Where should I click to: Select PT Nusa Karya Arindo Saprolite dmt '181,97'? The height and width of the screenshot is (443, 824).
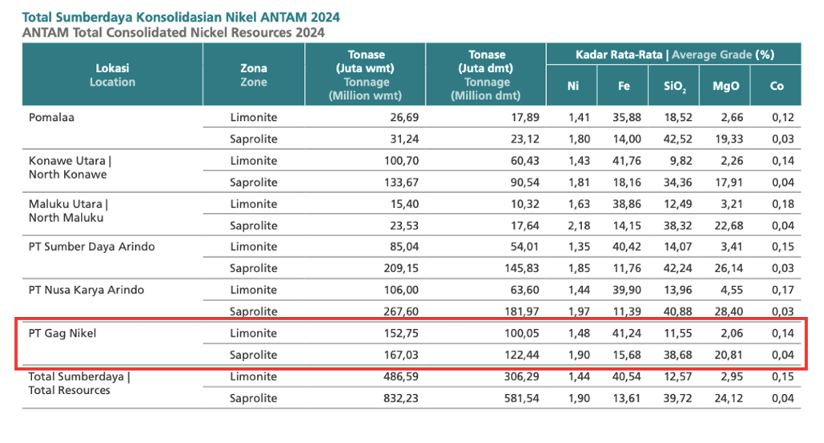(x=522, y=311)
